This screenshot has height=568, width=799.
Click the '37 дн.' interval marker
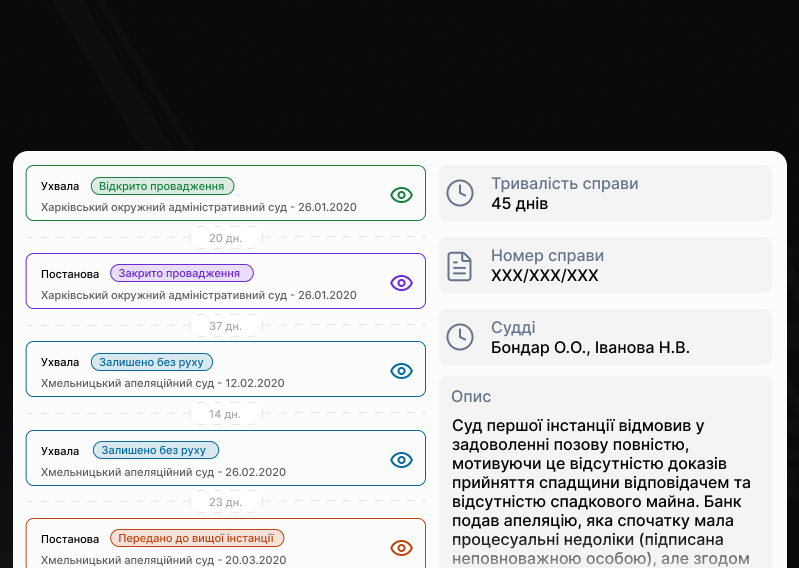click(226, 326)
